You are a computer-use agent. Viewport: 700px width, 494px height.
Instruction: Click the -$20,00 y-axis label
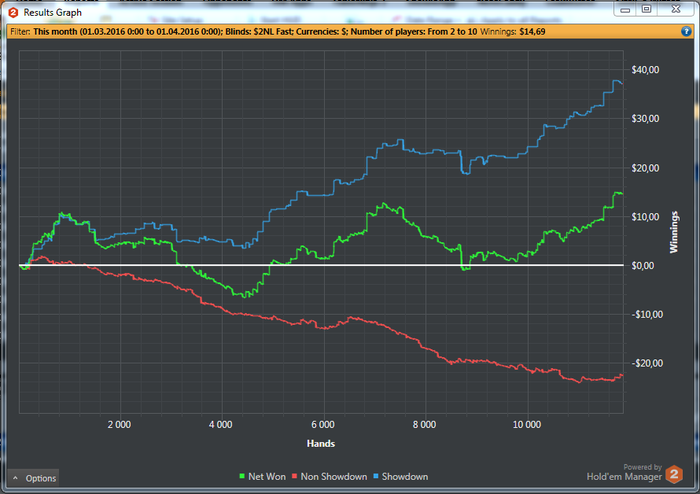[647, 363]
